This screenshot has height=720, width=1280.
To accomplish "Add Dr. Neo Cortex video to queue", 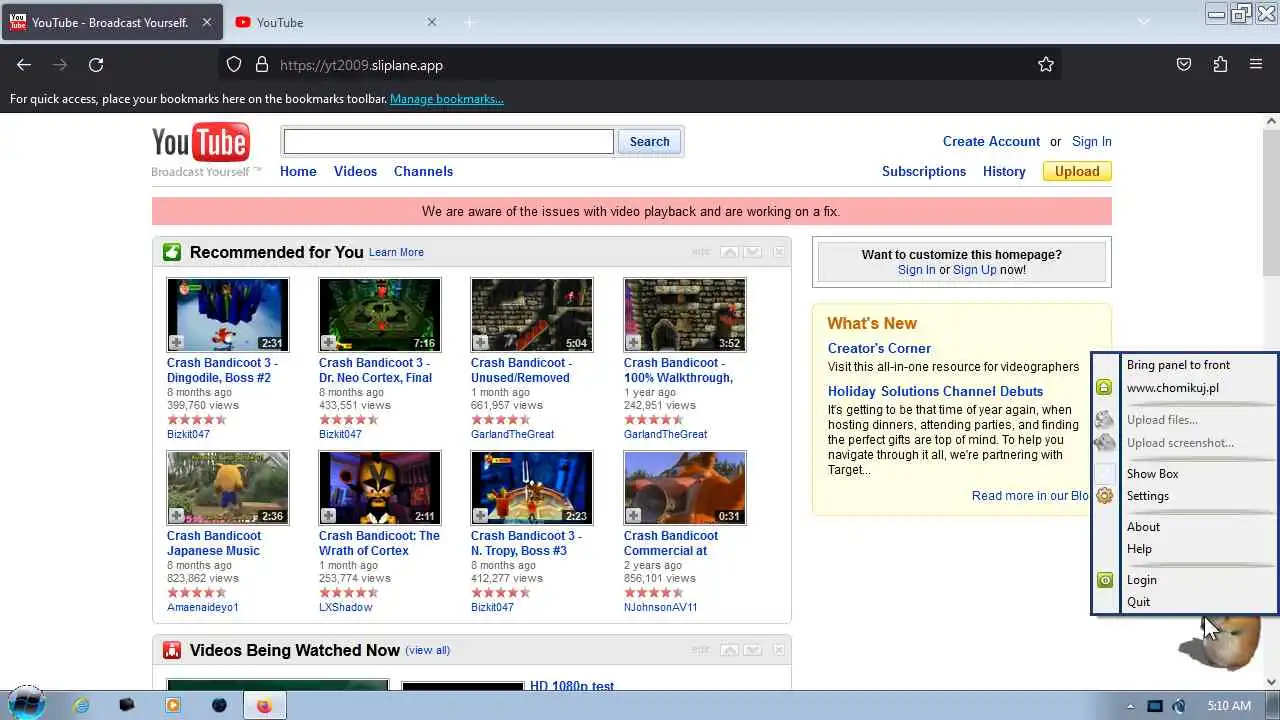I will (329, 343).
